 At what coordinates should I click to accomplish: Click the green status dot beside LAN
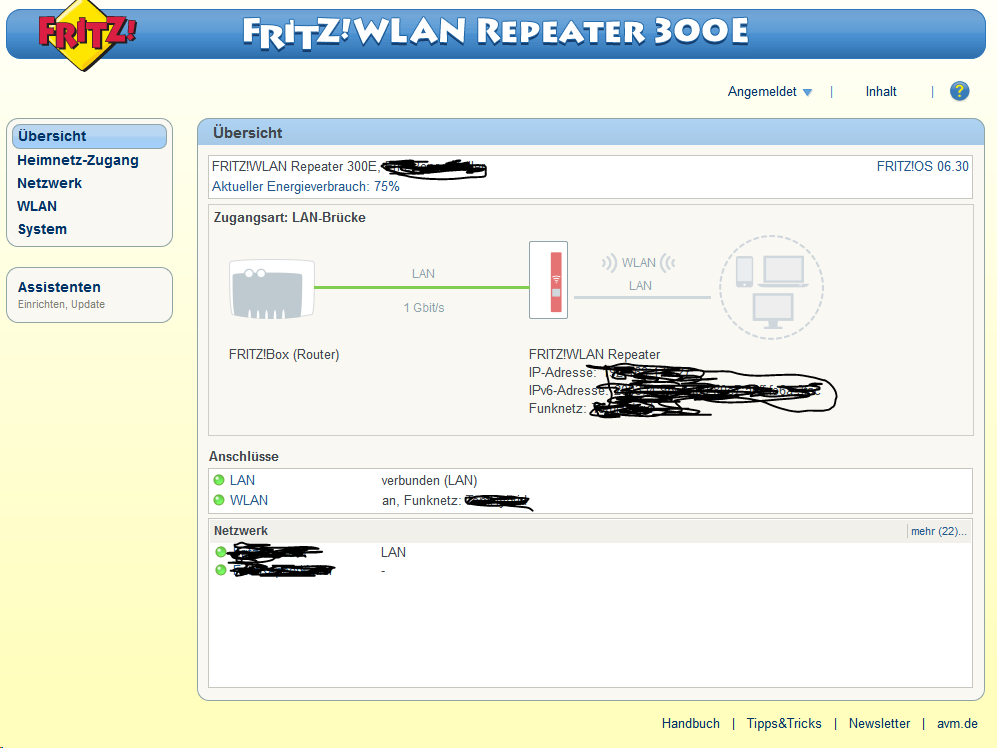coord(219,480)
